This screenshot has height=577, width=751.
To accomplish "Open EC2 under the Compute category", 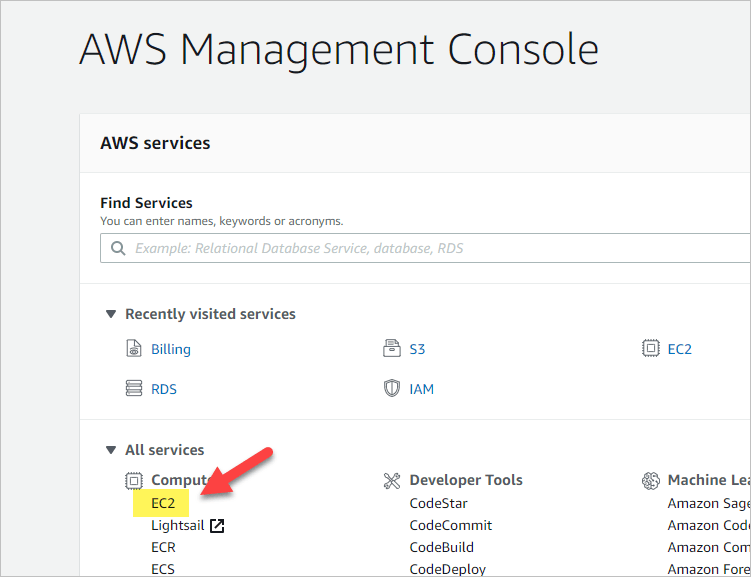I will tap(163, 503).
